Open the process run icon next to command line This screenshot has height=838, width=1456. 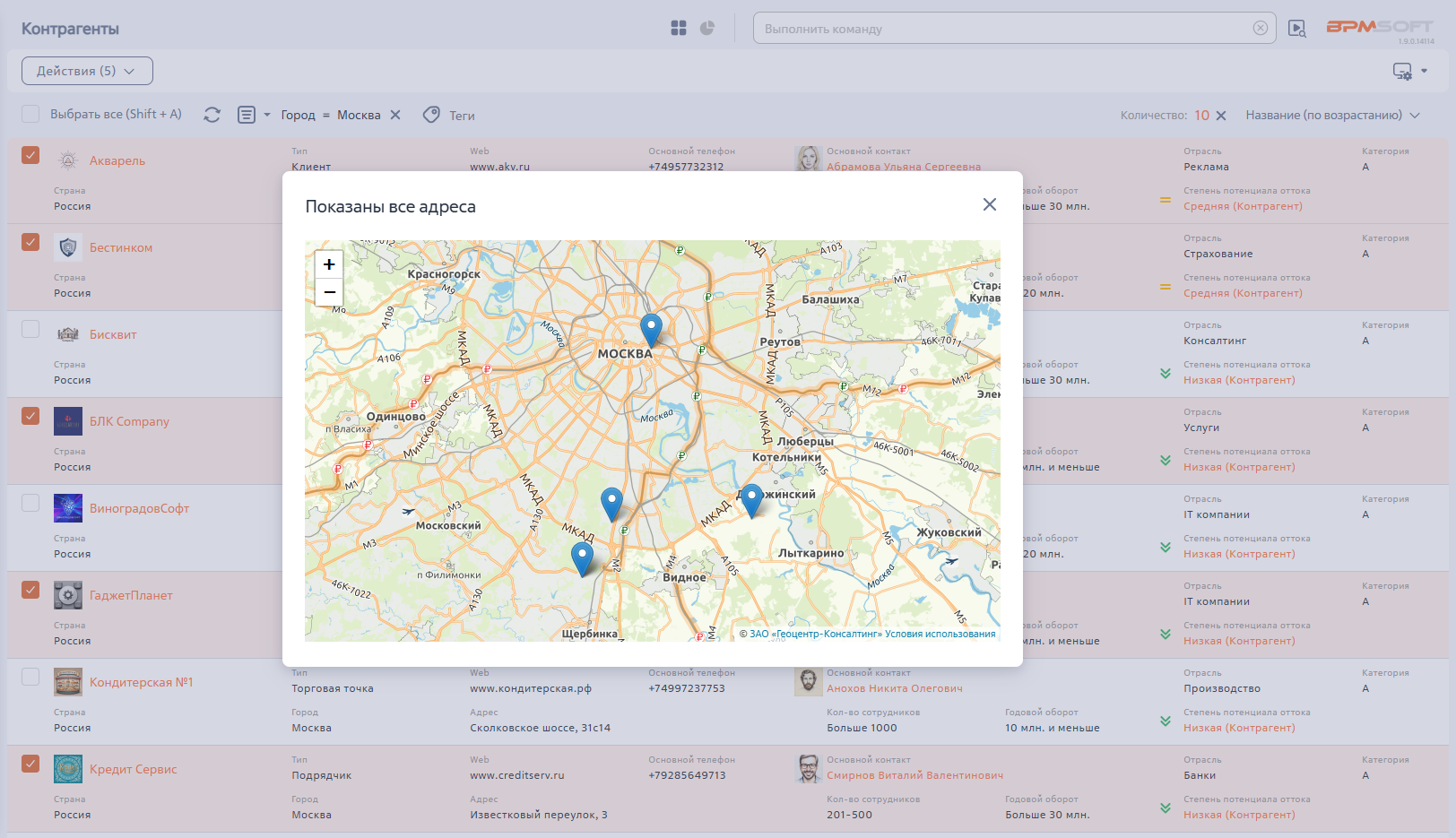[1296, 28]
